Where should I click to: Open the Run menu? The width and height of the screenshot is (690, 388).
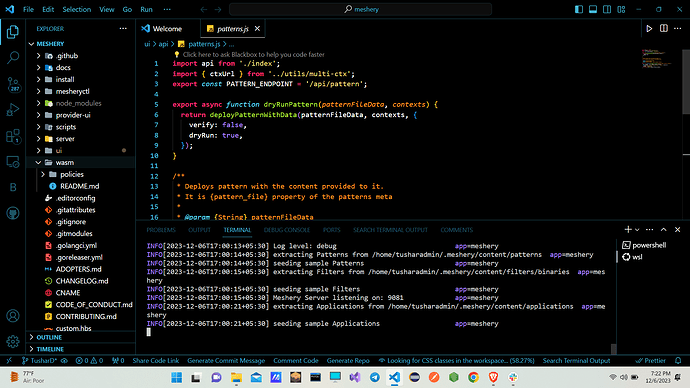coord(147,9)
